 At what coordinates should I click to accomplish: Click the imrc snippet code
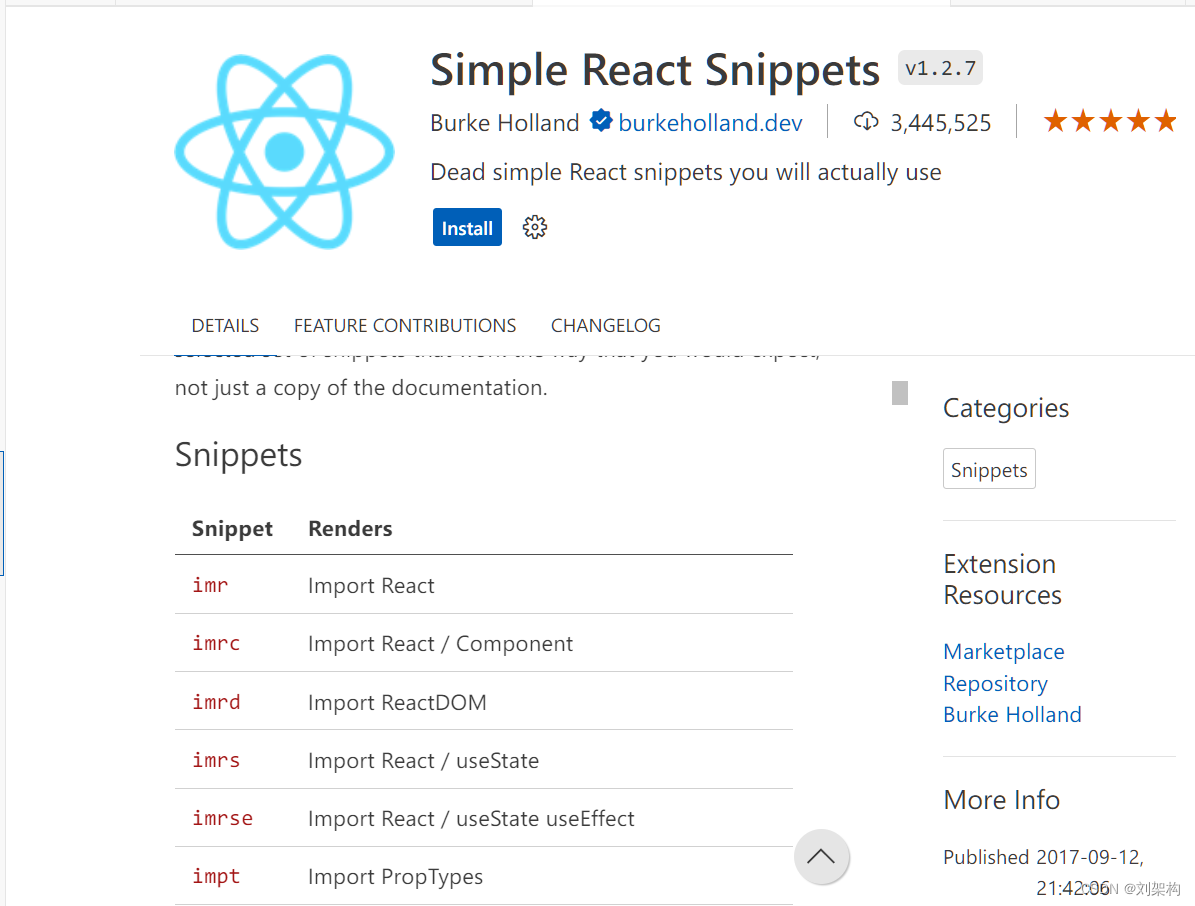click(216, 643)
